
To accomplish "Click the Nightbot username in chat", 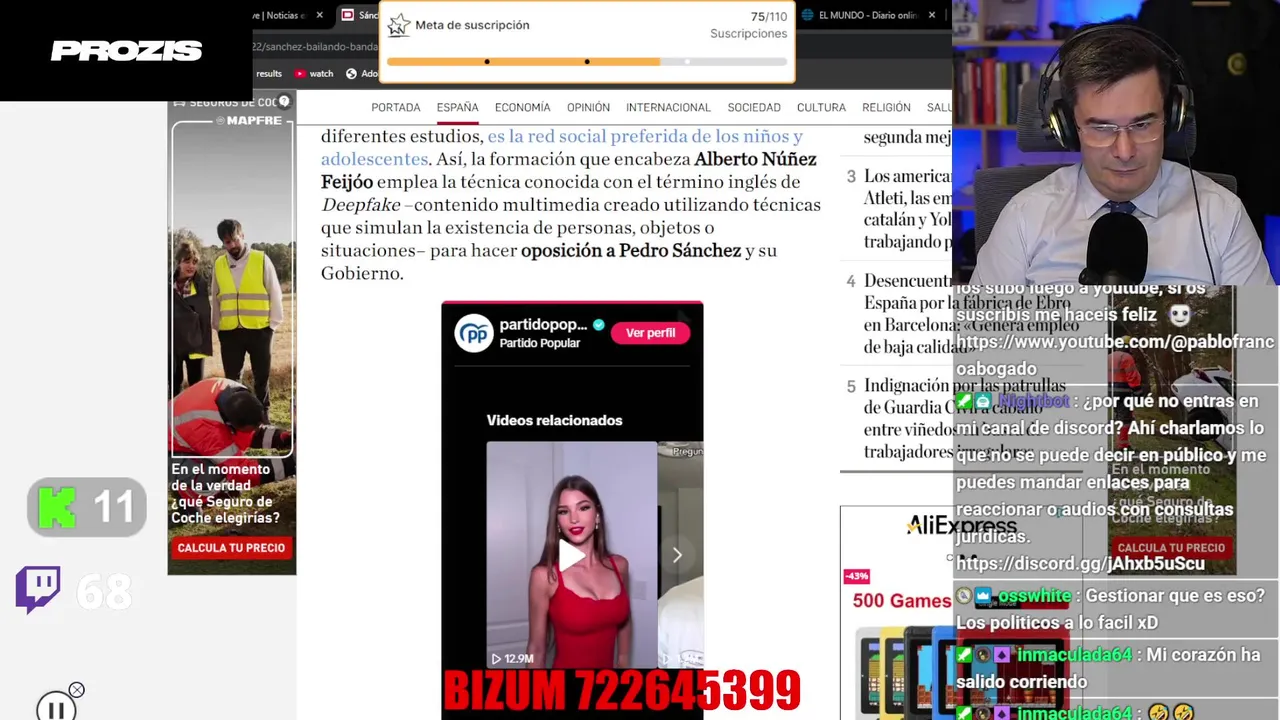I will point(1033,401).
